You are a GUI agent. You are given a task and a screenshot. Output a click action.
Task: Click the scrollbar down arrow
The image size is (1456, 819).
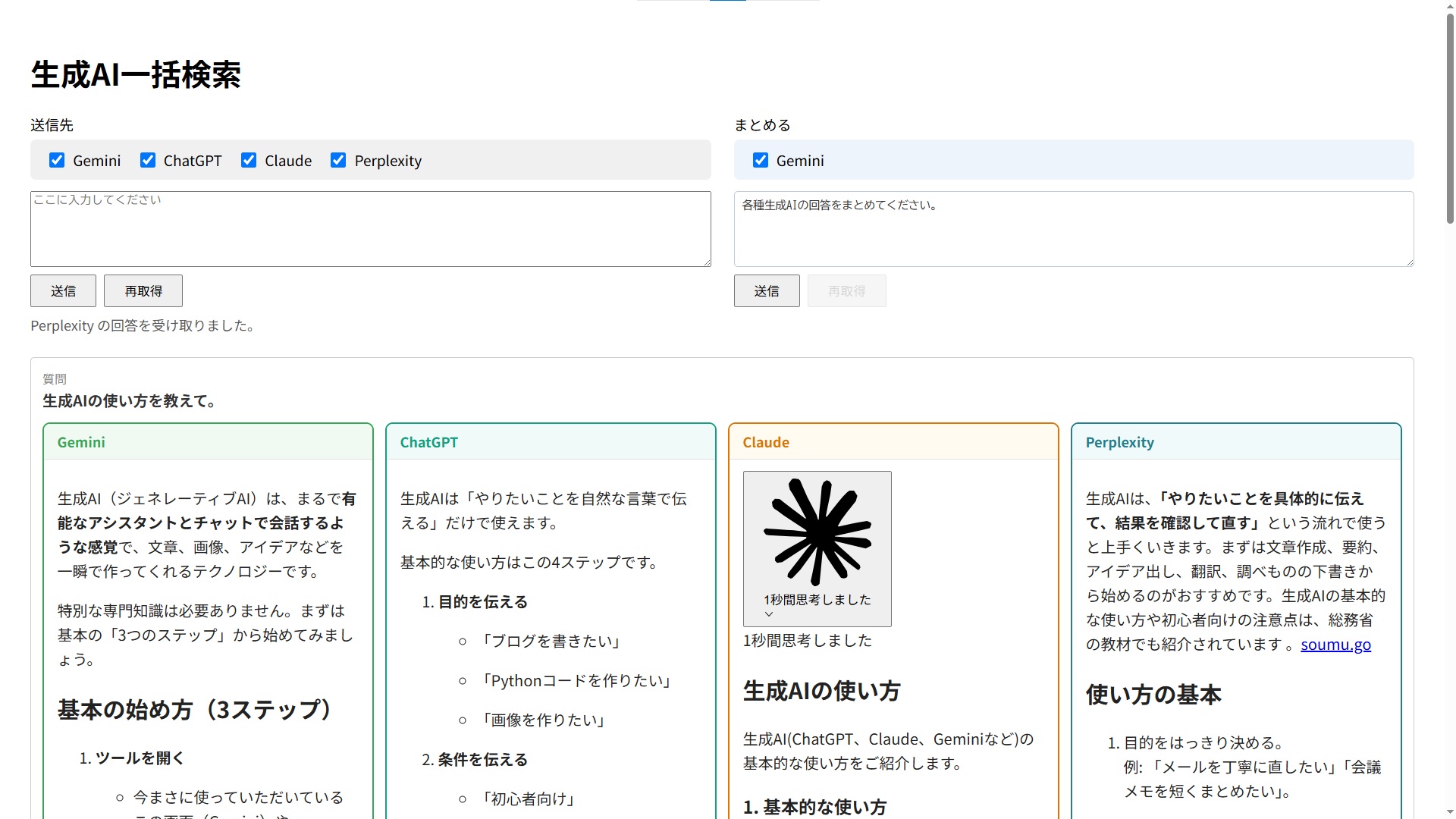pos(1450,812)
